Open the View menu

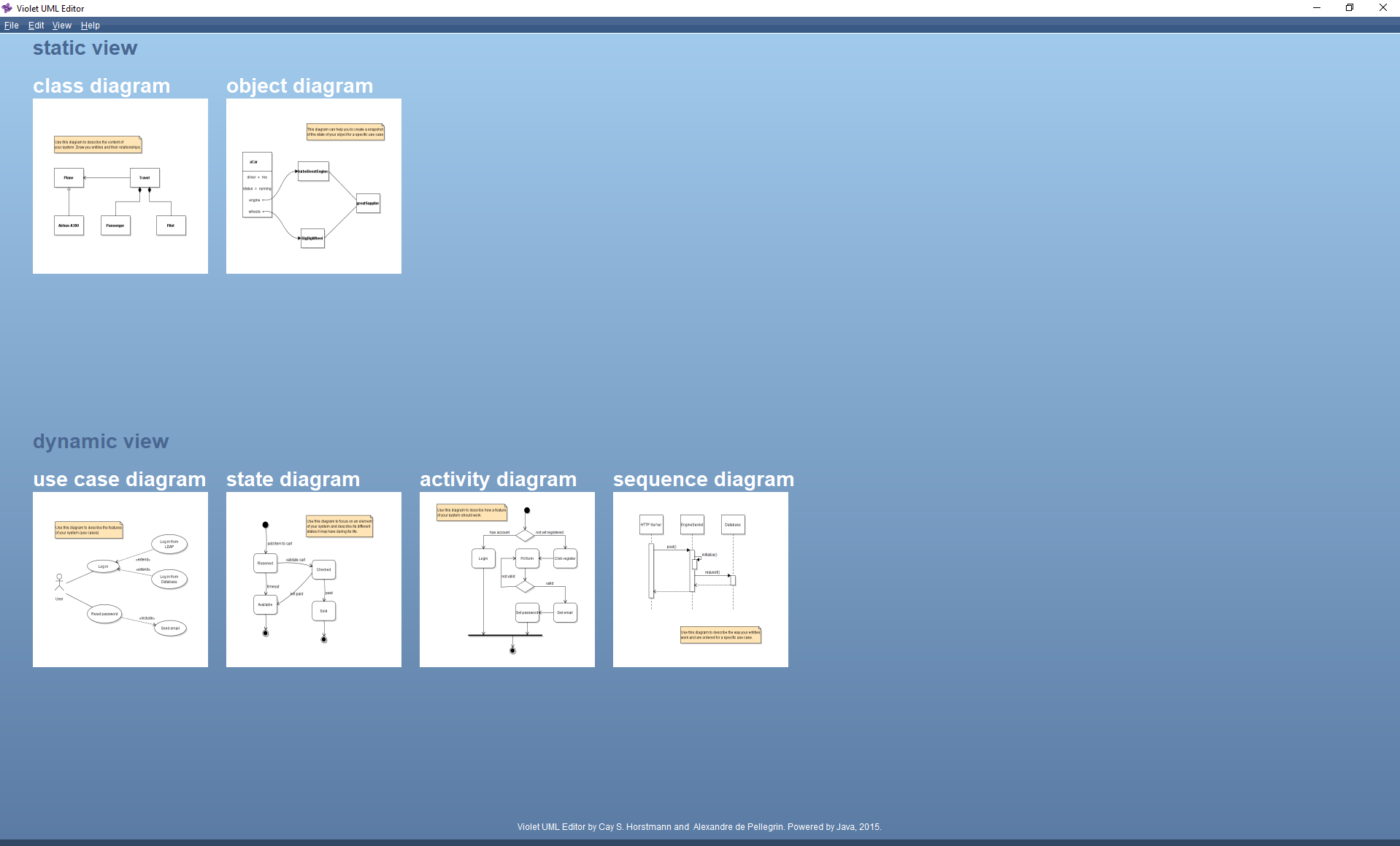[x=62, y=26]
